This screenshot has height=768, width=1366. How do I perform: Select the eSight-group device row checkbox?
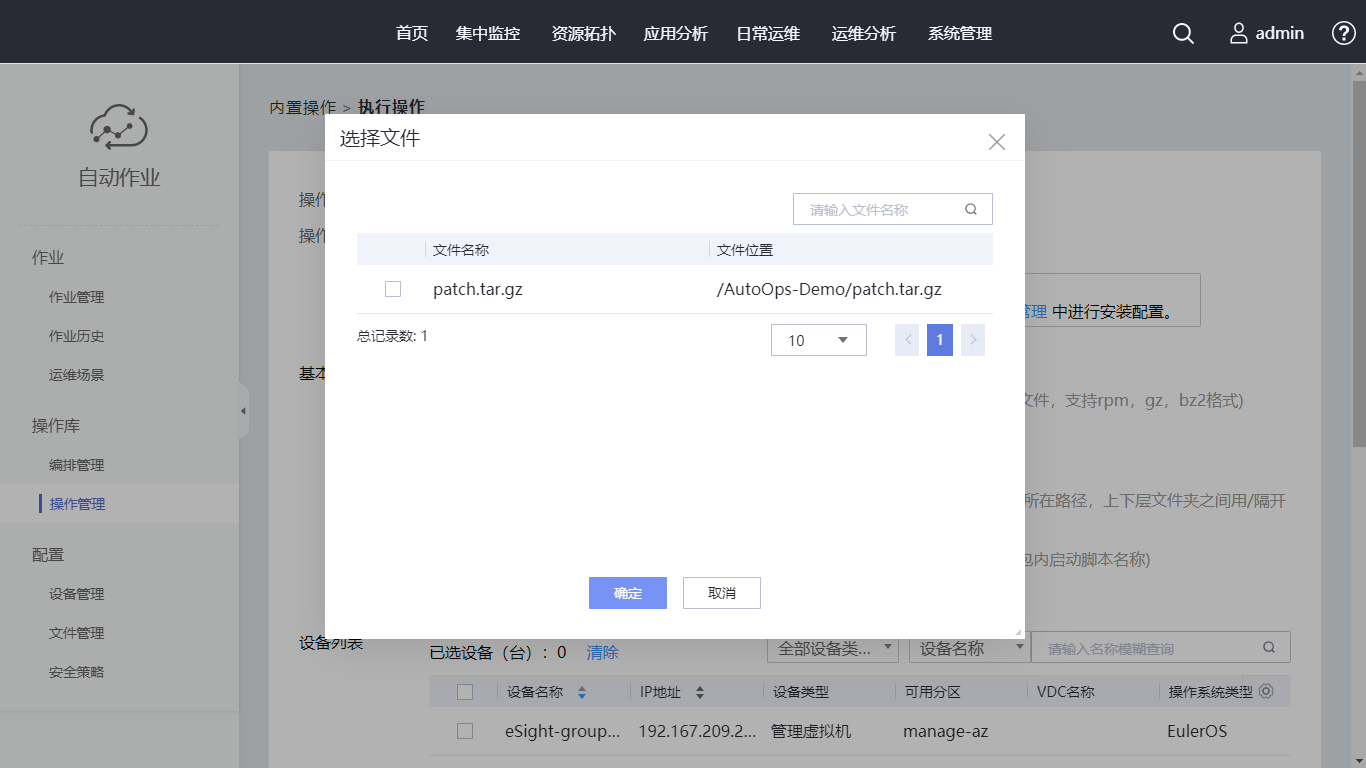(465, 731)
